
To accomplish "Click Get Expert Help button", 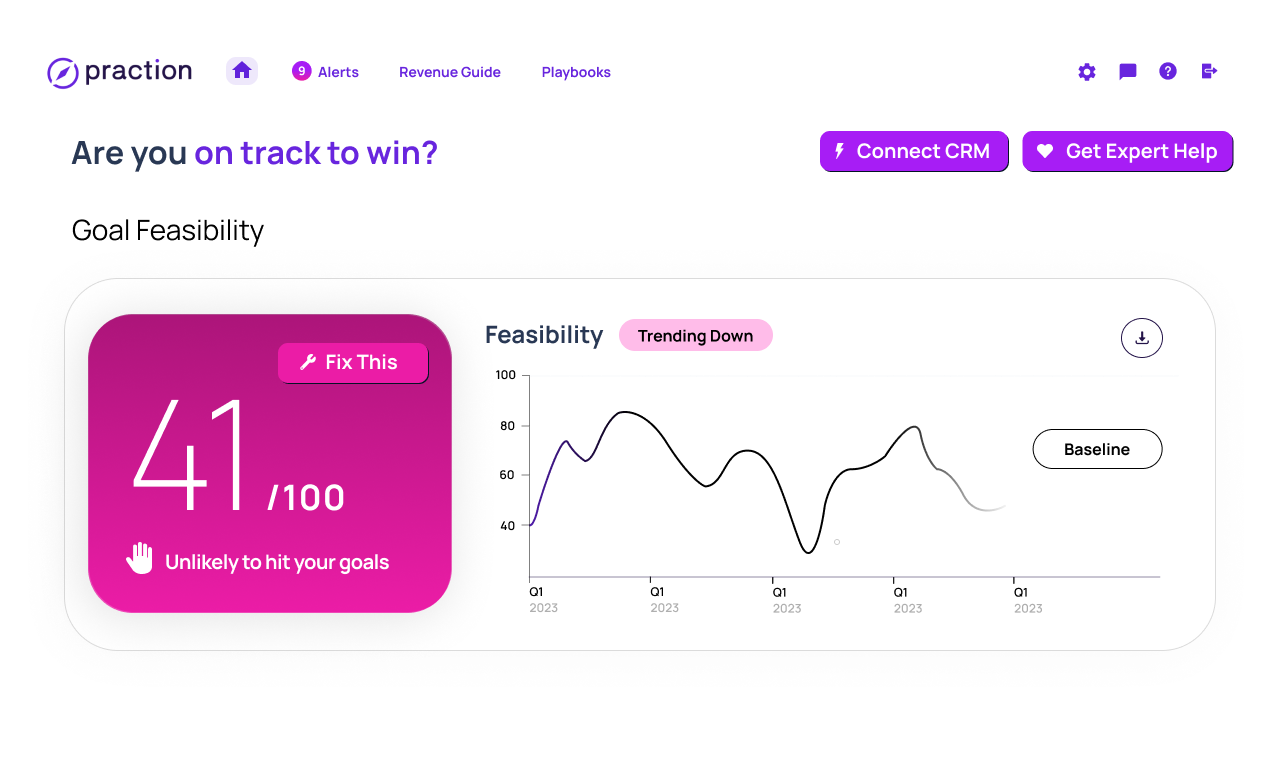I will (1128, 151).
